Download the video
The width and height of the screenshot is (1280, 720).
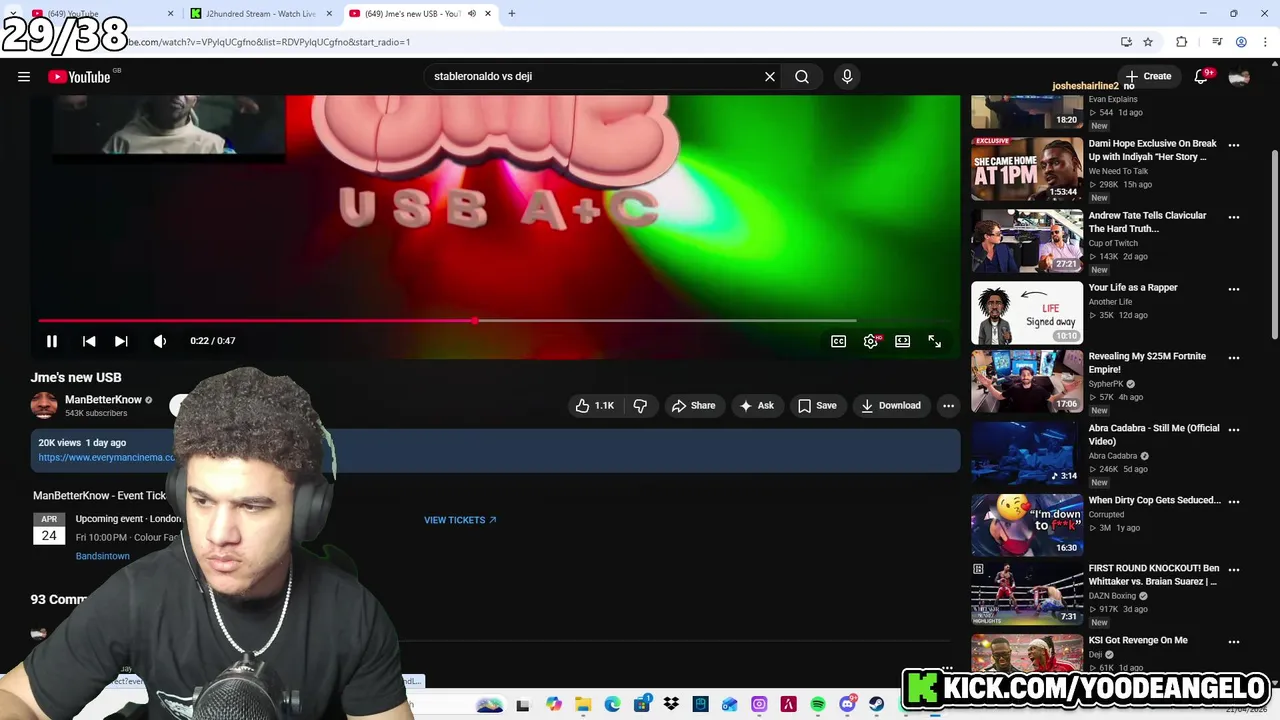tap(890, 405)
